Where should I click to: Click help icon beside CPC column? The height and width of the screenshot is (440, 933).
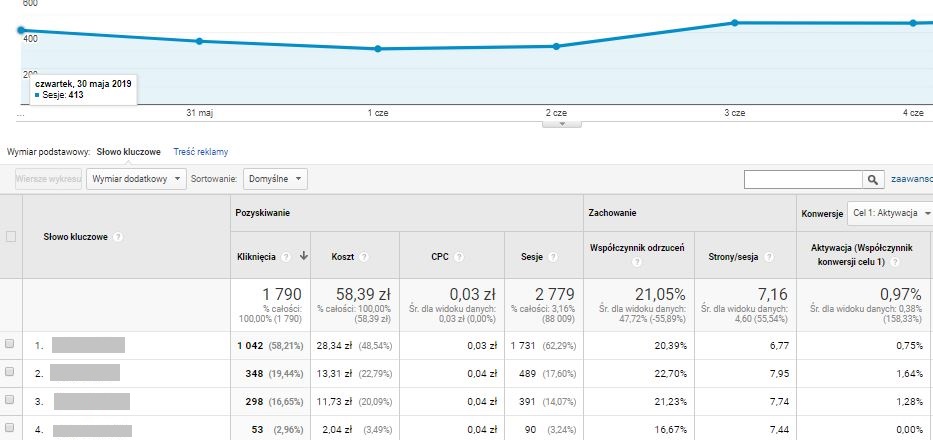458,257
